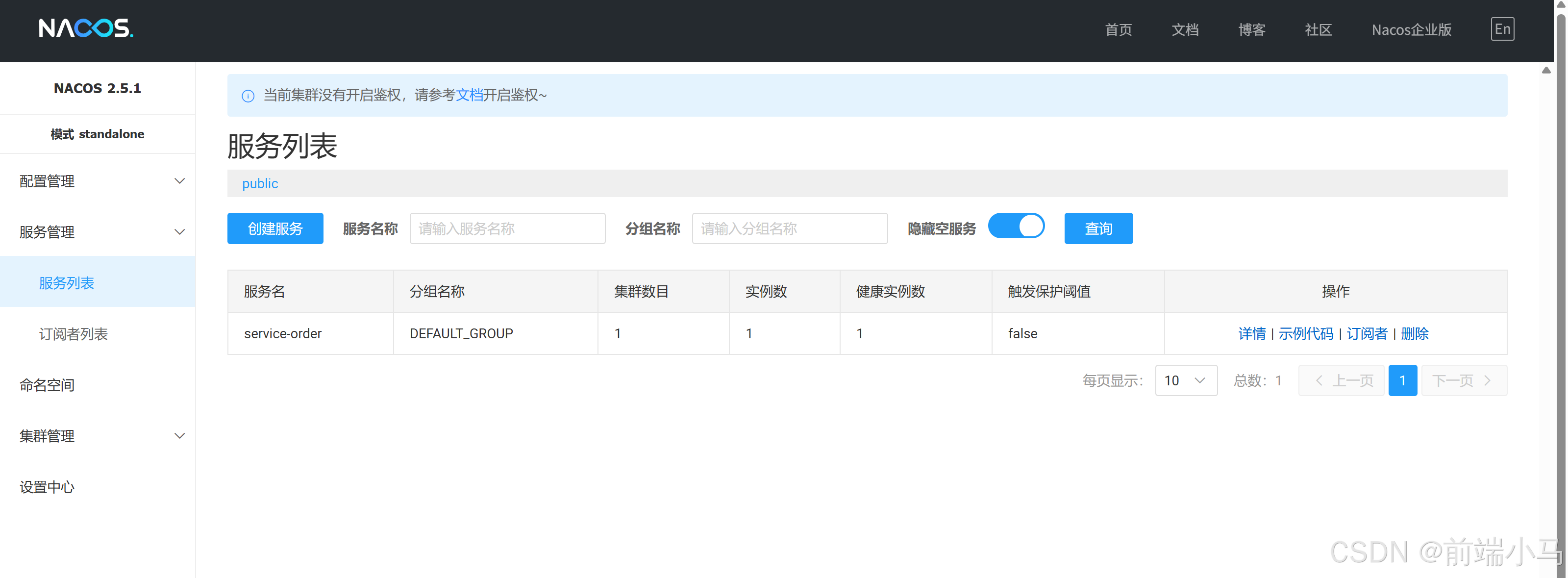Open Nacos企业版 in top navigation
This screenshot has height=578, width=1568.
click(1412, 30)
